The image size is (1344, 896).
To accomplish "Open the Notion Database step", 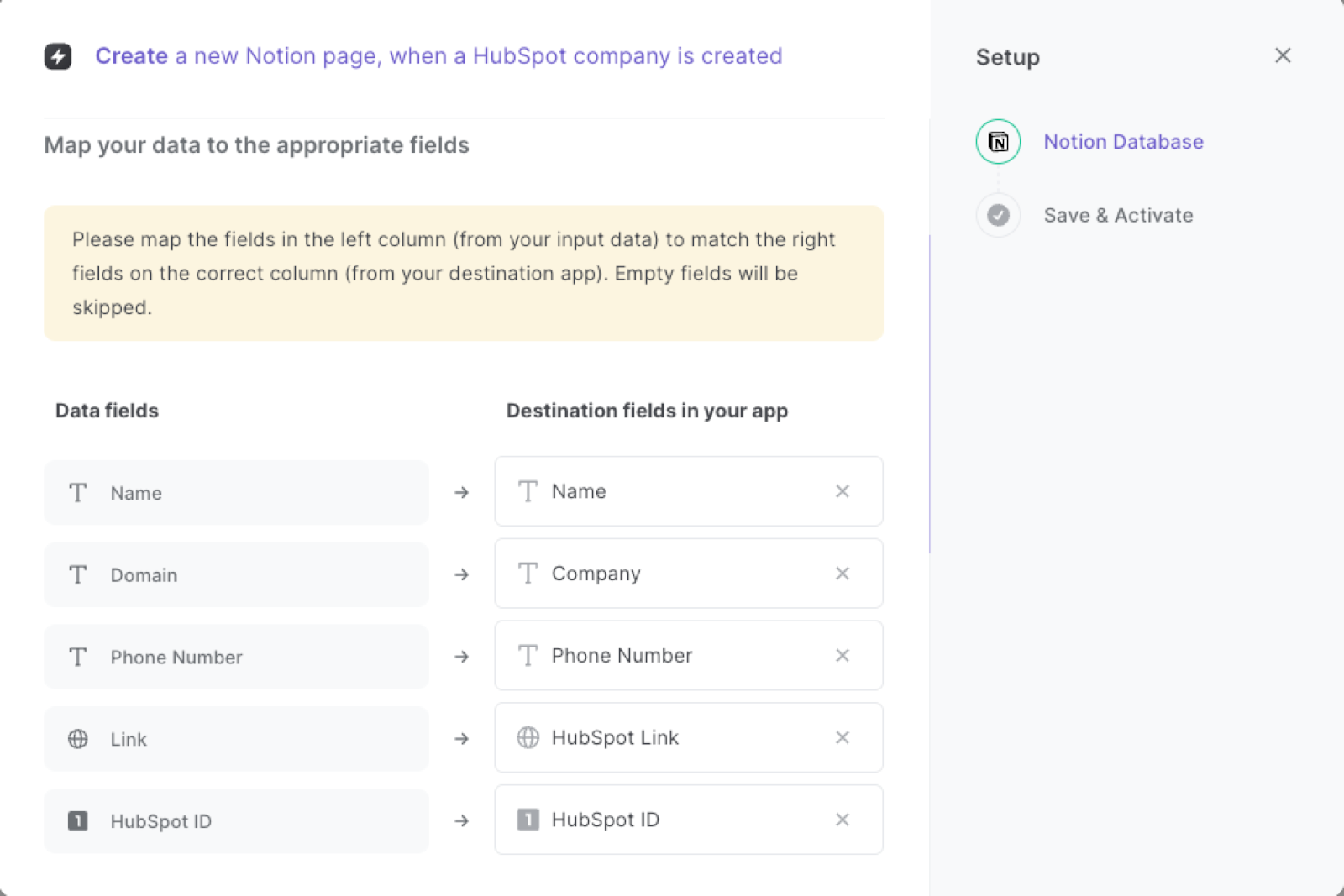I will [1123, 142].
